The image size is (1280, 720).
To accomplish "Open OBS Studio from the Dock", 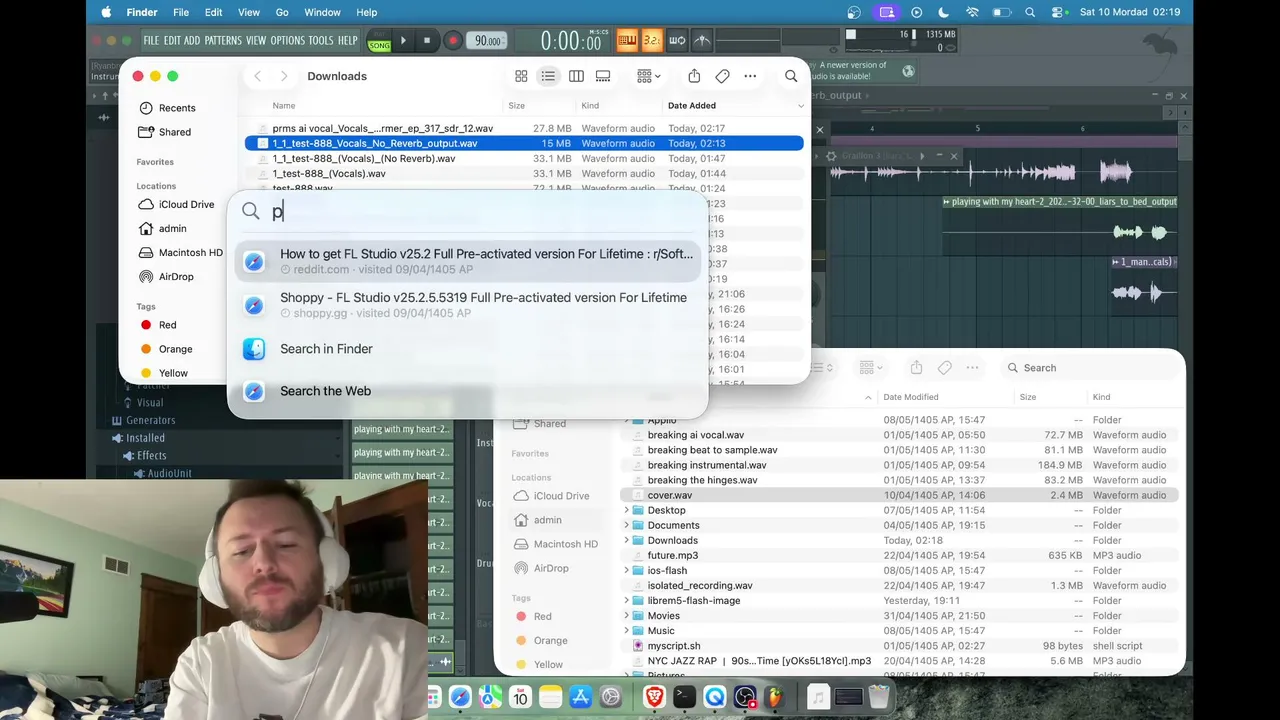I will click(745, 697).
